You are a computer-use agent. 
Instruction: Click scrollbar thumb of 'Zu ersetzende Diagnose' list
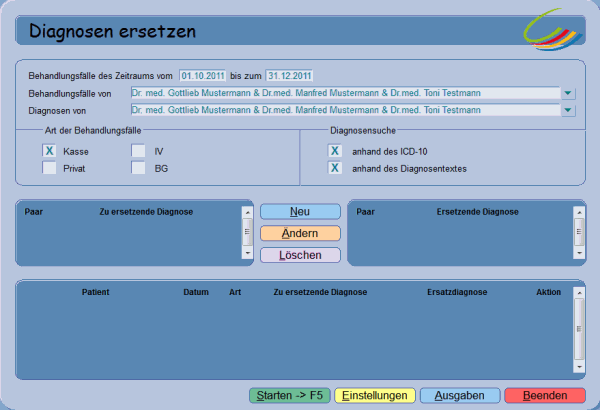248,232
